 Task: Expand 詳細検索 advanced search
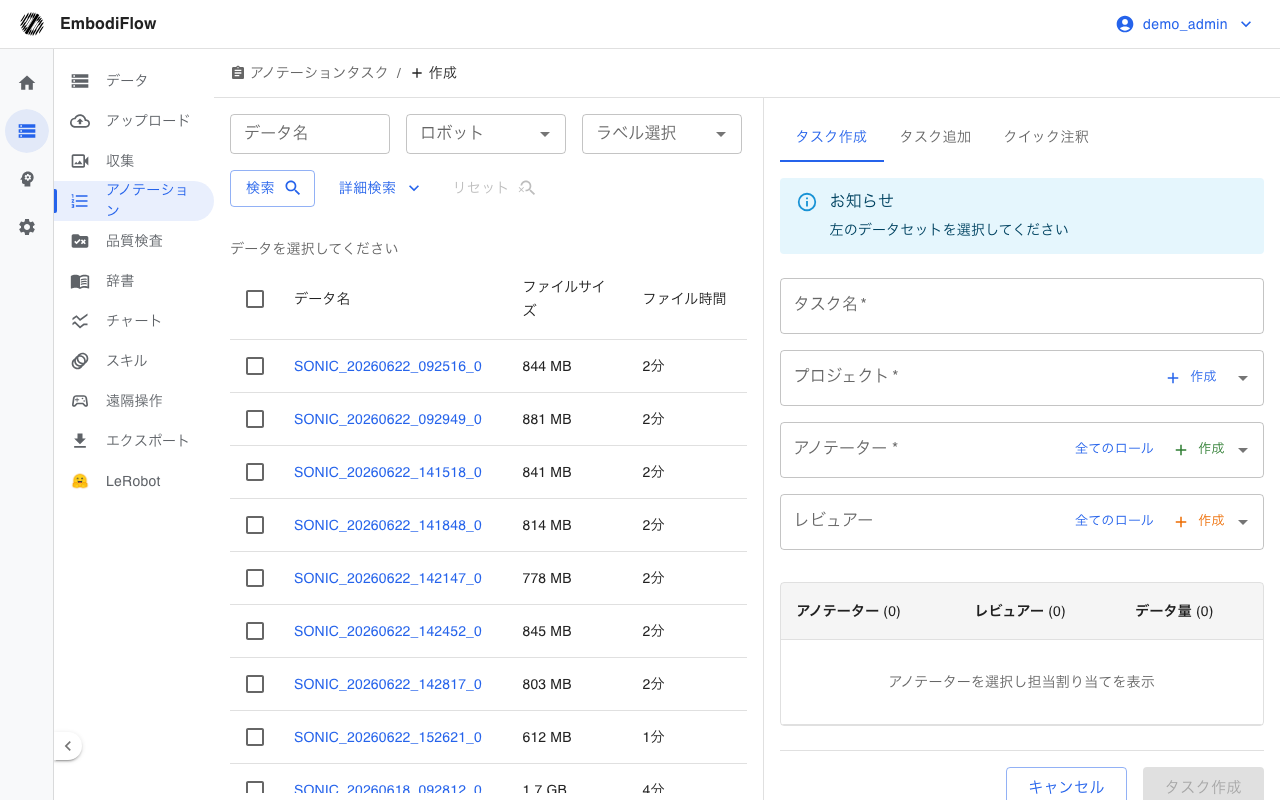coord(380,188)
